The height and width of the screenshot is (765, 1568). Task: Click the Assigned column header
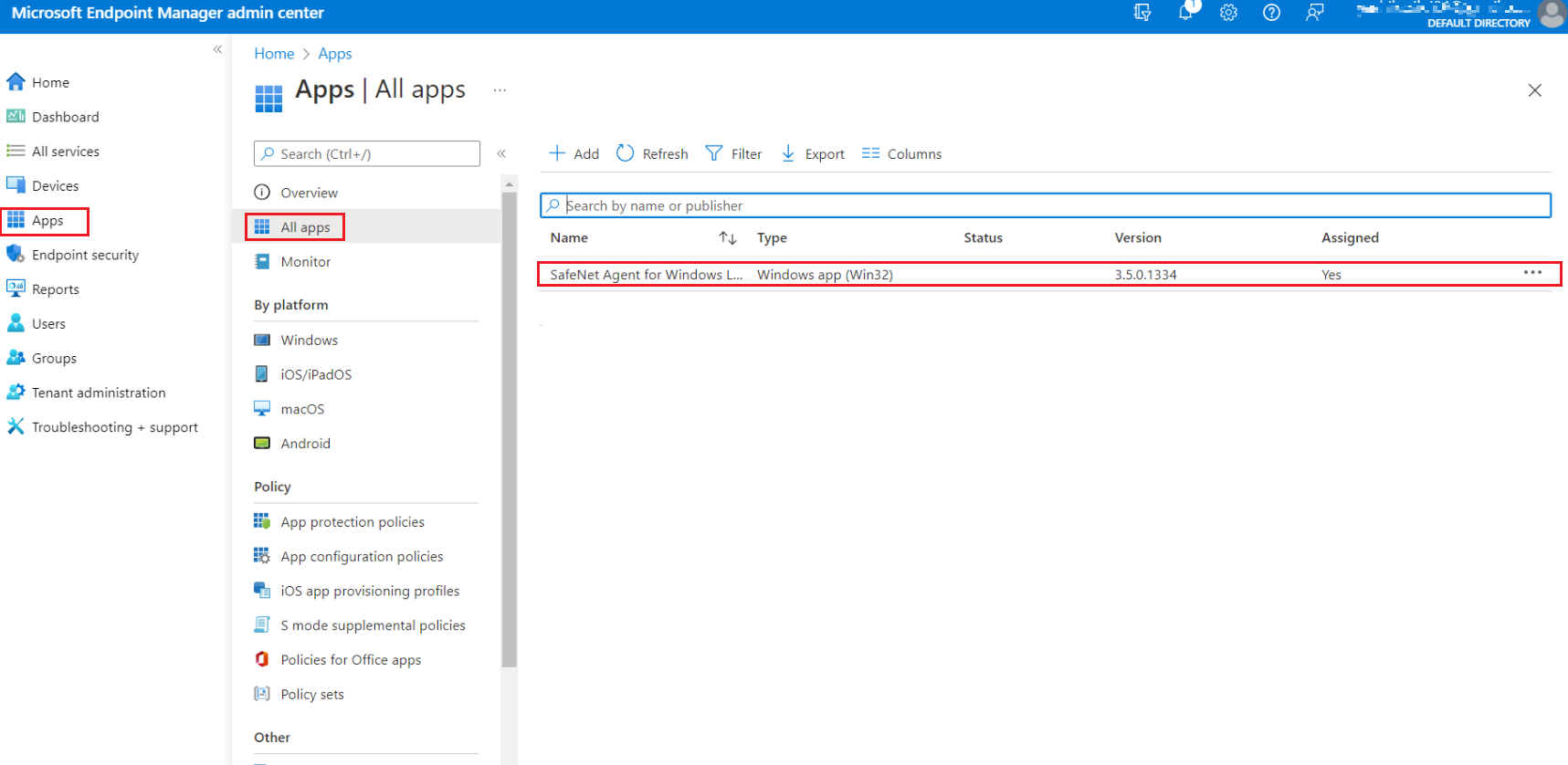(1350, 238)
